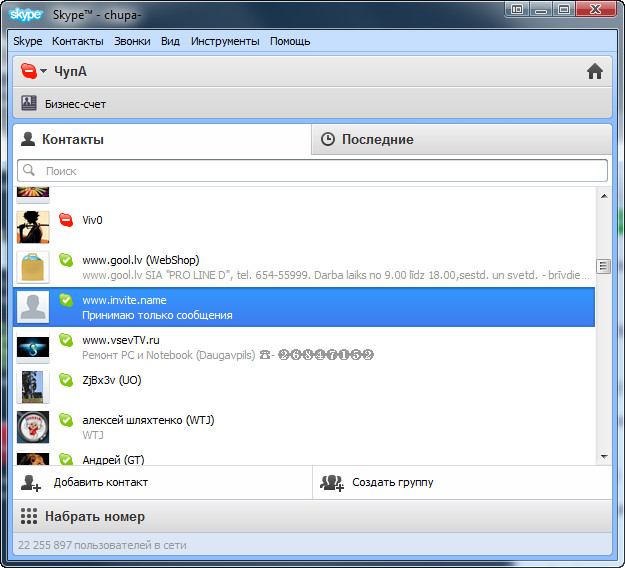Open the Вид menu
The width and height of the screenshot is (625, 568).
pos(170,41)
